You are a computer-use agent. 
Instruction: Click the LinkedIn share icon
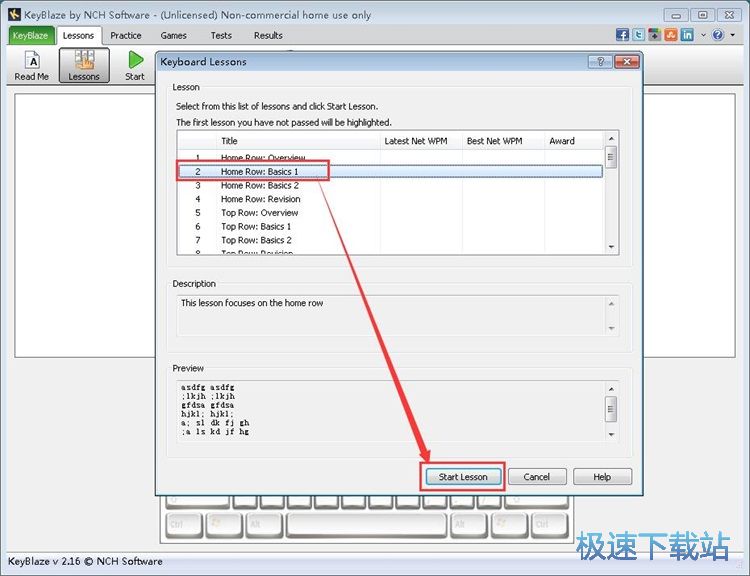687,35
